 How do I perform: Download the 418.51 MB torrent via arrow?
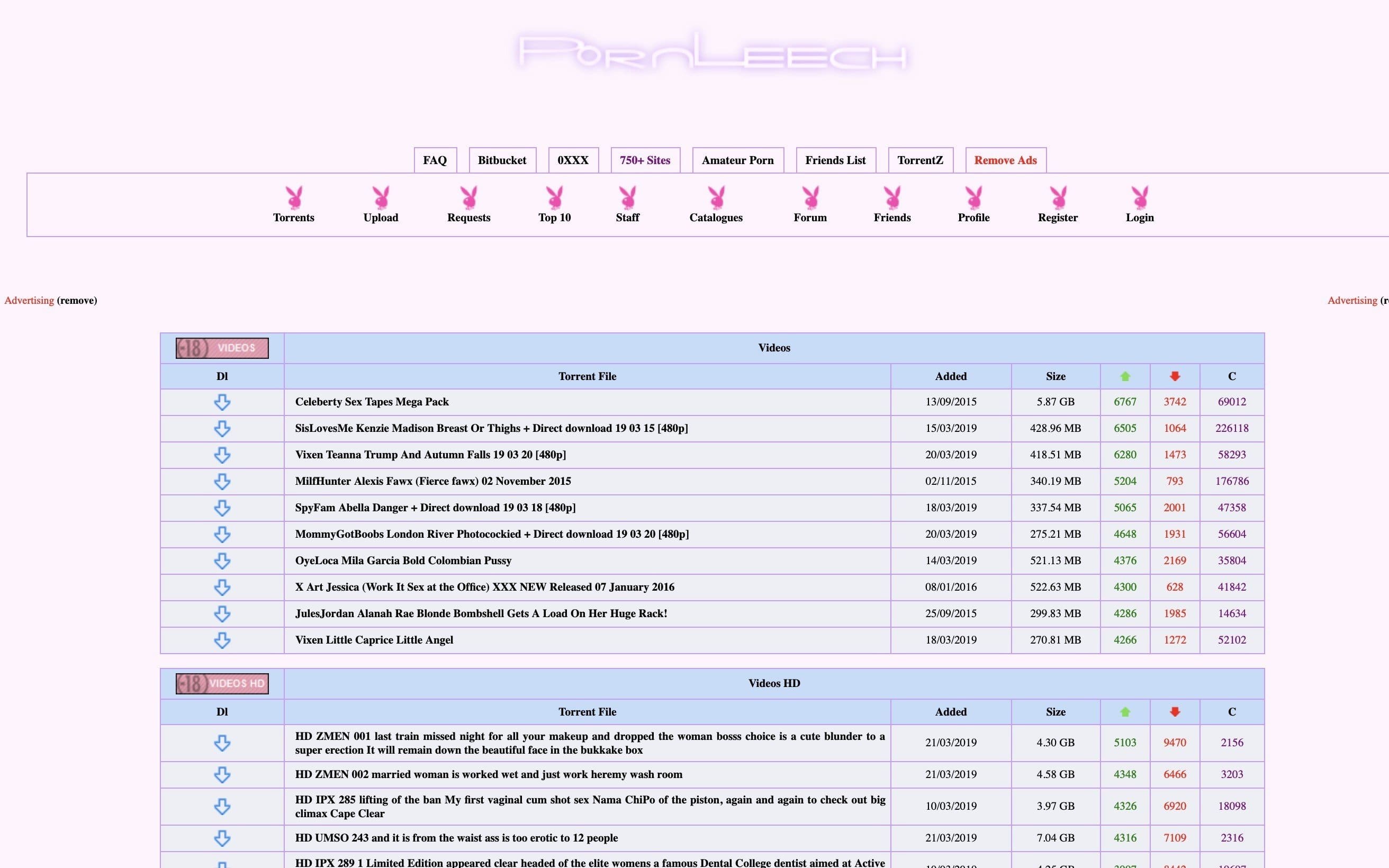[222, 455]
